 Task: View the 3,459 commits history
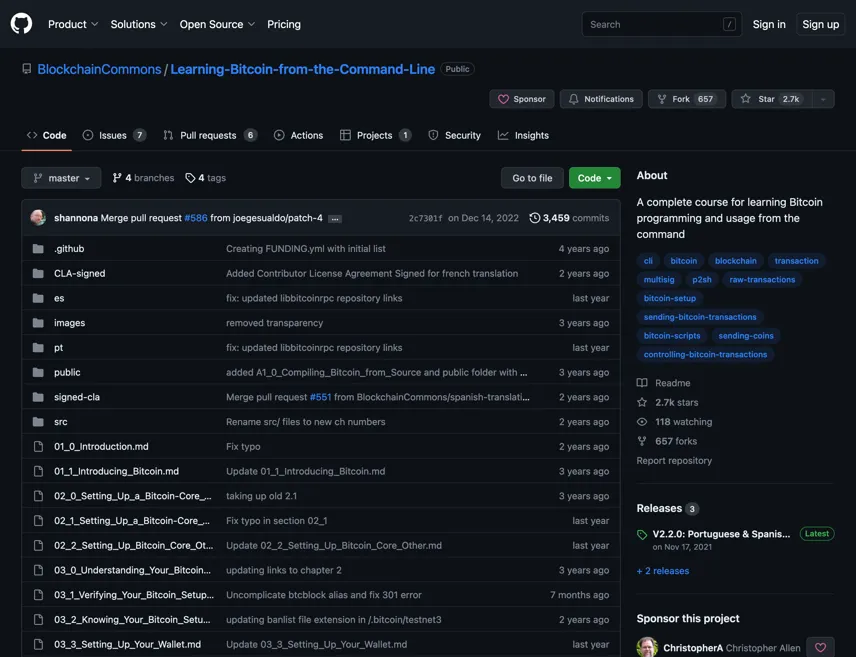click(569, 218)
